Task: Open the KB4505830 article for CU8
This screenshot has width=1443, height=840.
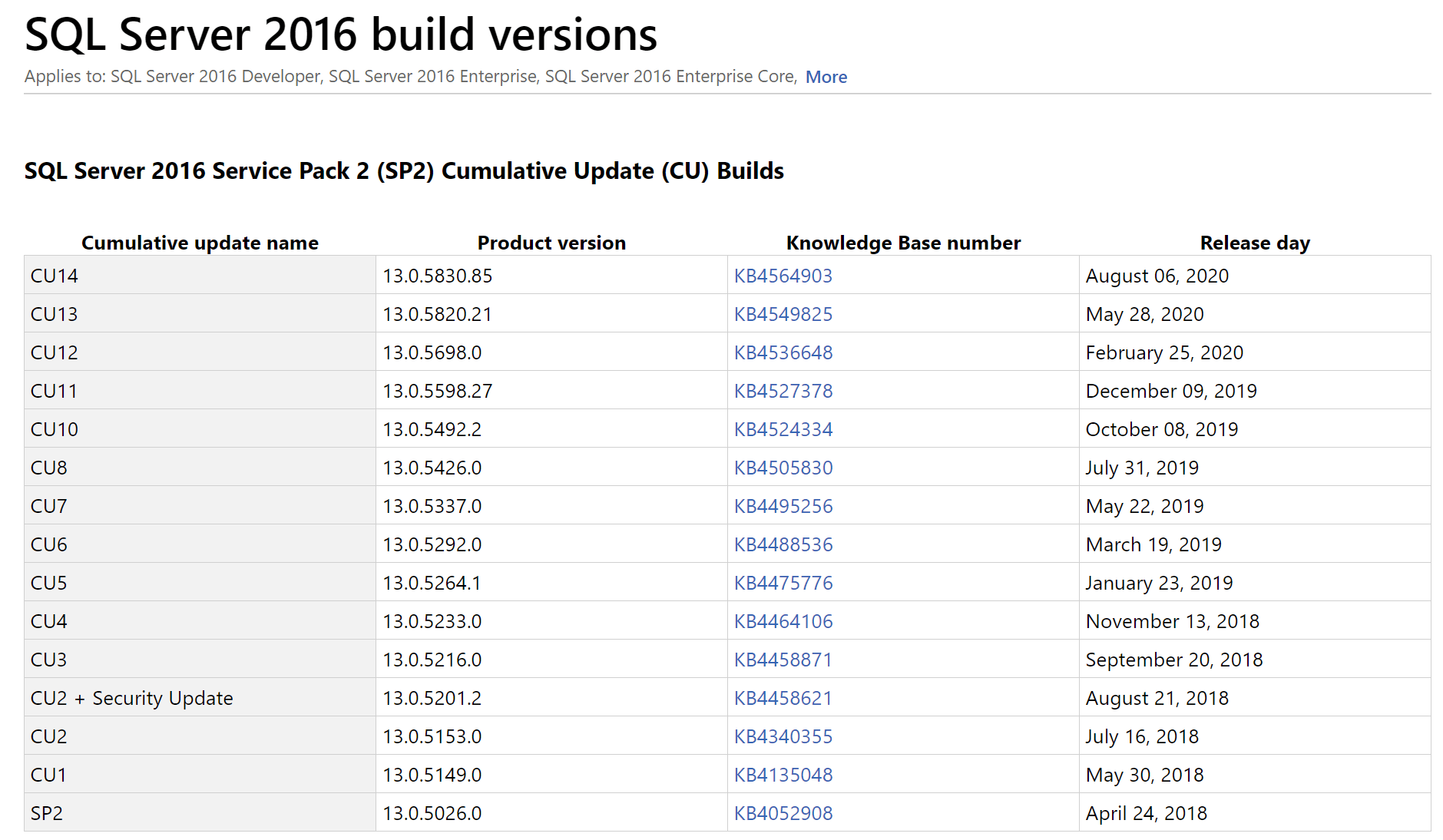Action: pyautogui.click(x=783, y=467)
